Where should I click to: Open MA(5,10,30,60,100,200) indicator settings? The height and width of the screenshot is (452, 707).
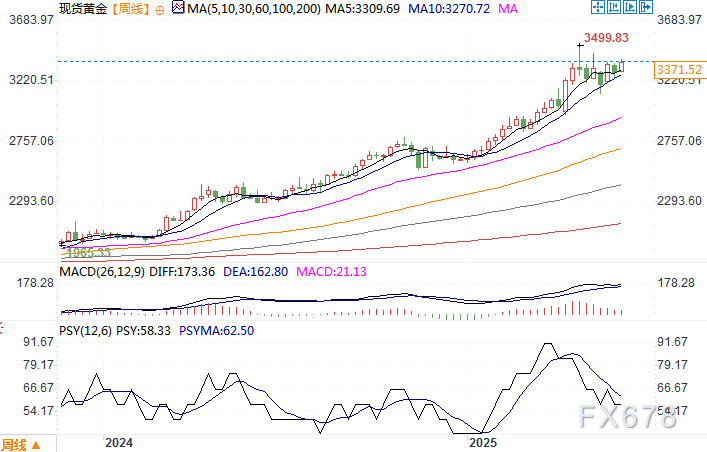click(246, 9)
